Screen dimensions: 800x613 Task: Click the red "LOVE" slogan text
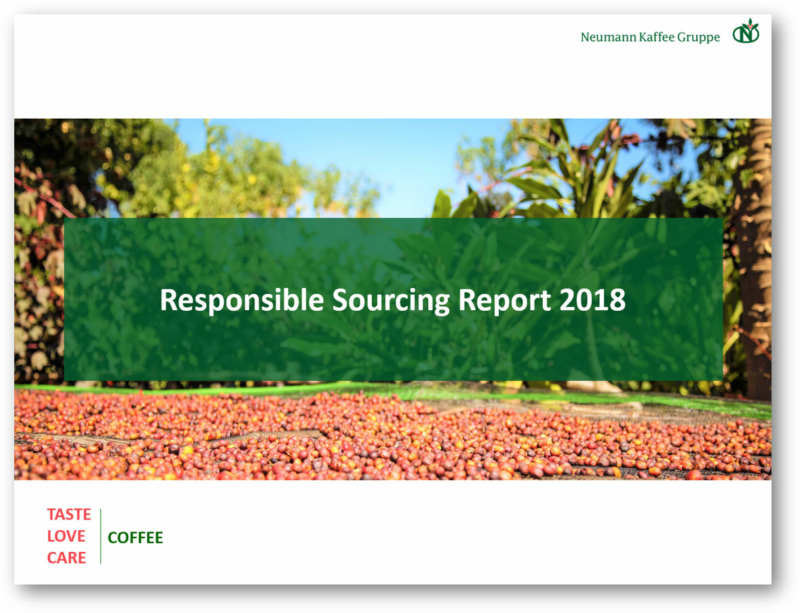point(67,536)
